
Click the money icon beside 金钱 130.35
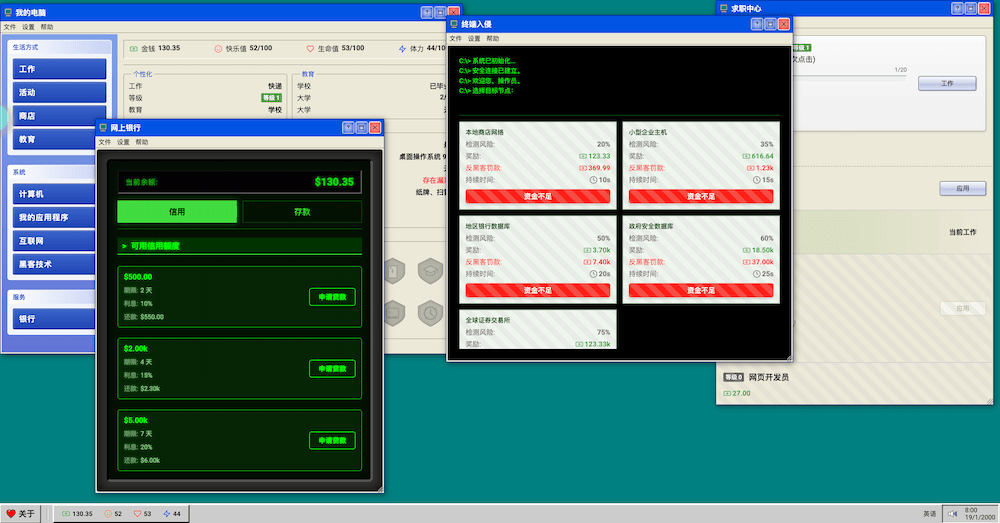(134, 48)
